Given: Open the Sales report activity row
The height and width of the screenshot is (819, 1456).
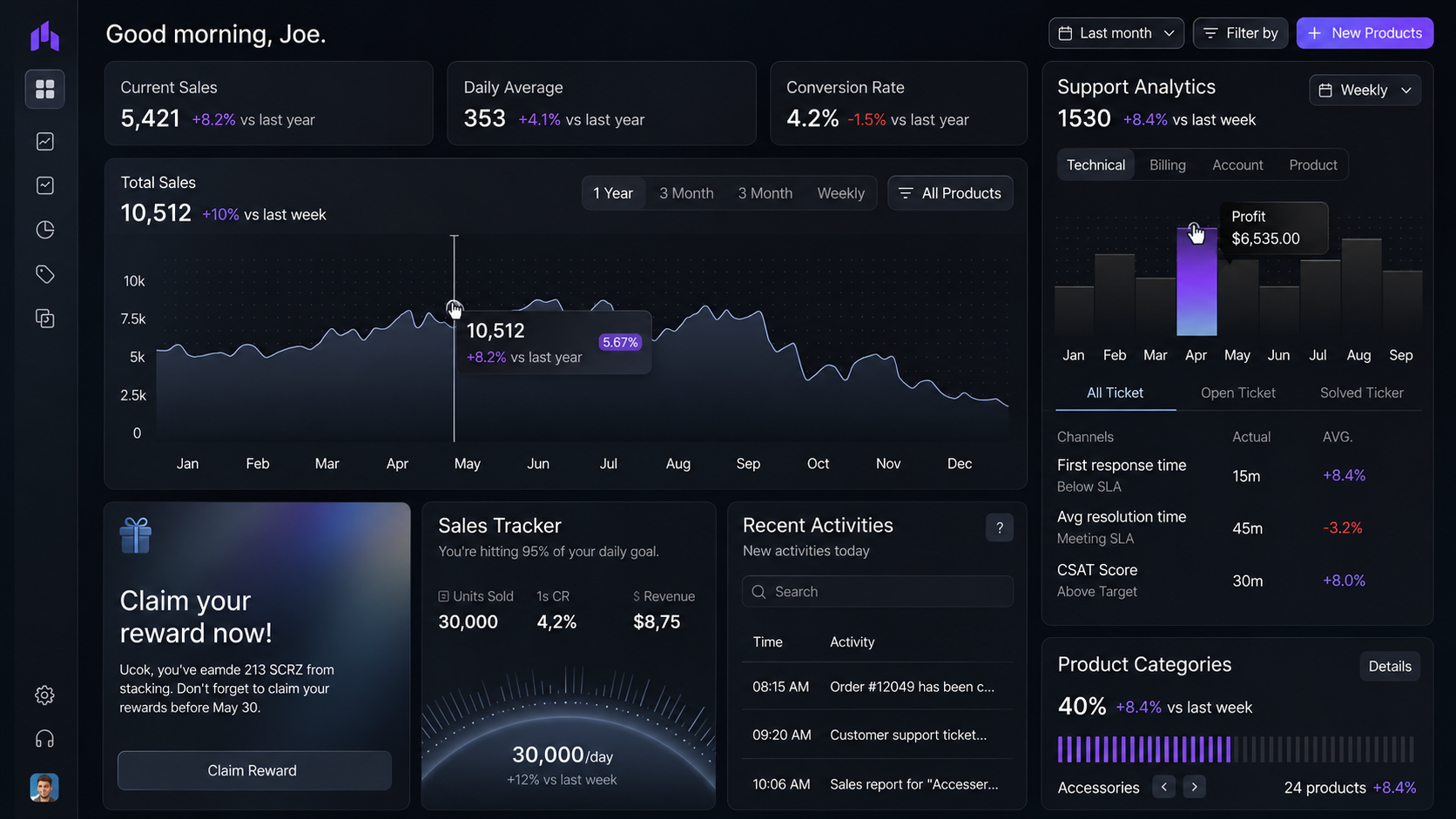Looking at the screenshot, I should pyautogui.click(x=878, y=784).
